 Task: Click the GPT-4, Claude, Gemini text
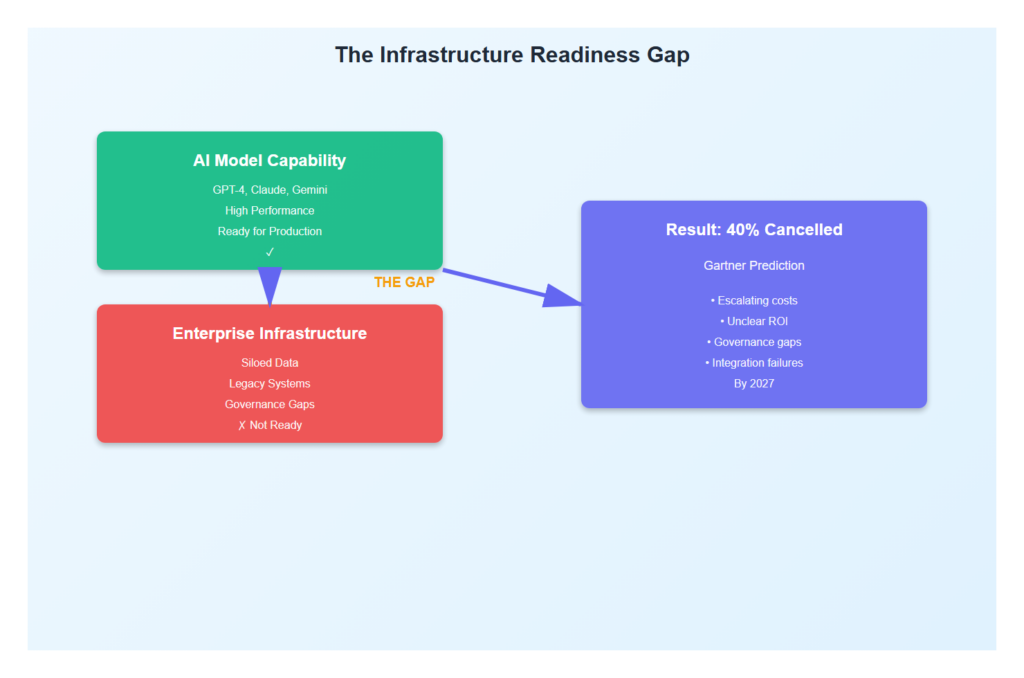click(269, 190)
